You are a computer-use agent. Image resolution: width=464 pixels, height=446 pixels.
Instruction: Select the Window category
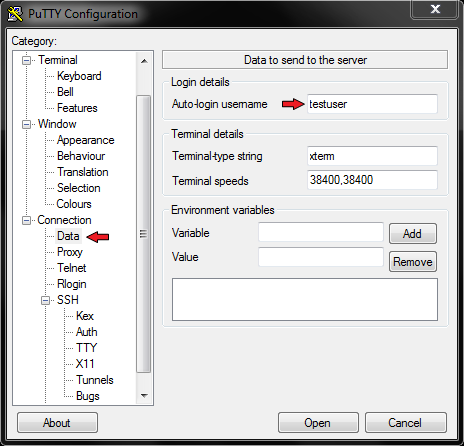[57, 124]
